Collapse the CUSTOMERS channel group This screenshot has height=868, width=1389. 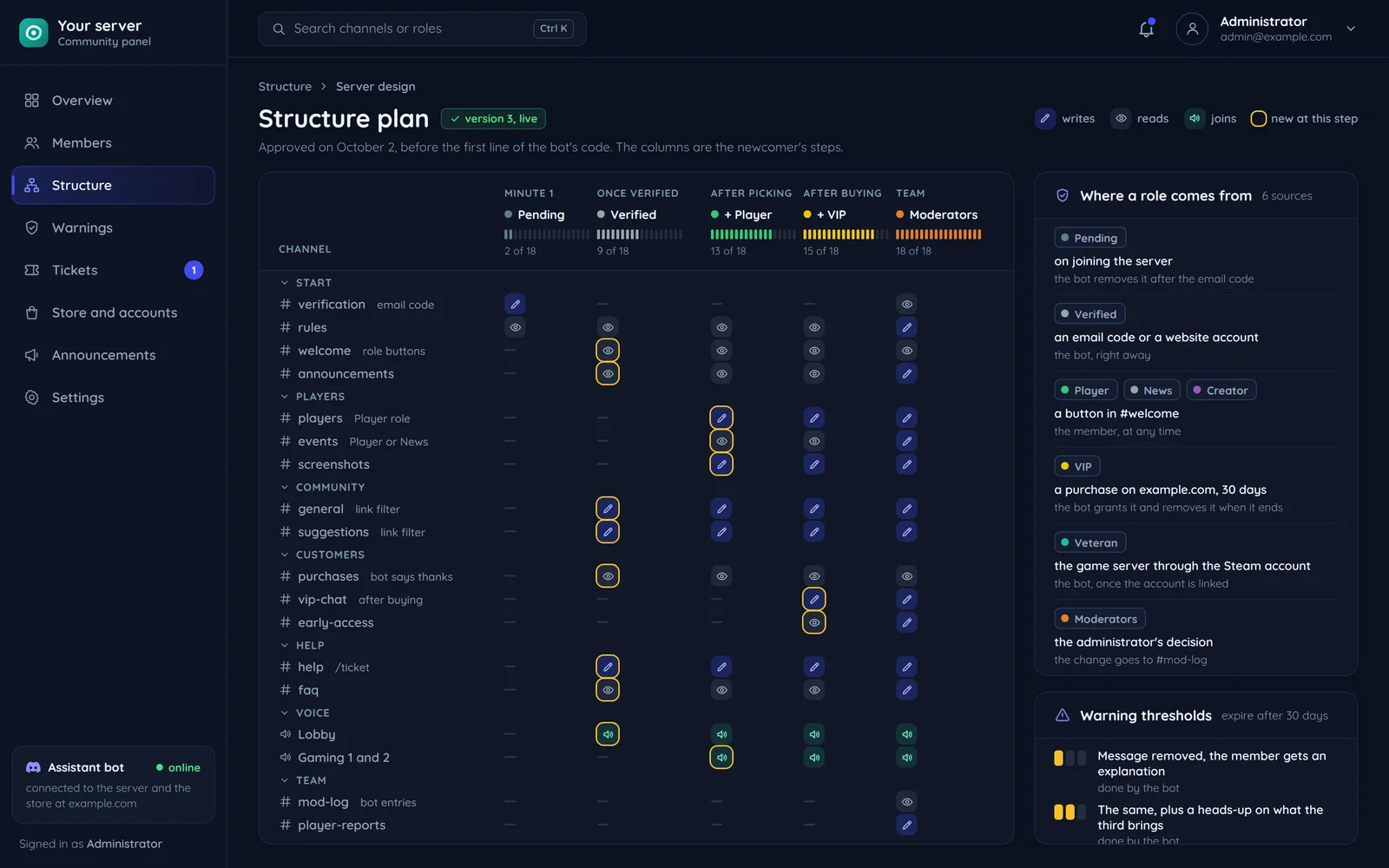tap(284, 555)
